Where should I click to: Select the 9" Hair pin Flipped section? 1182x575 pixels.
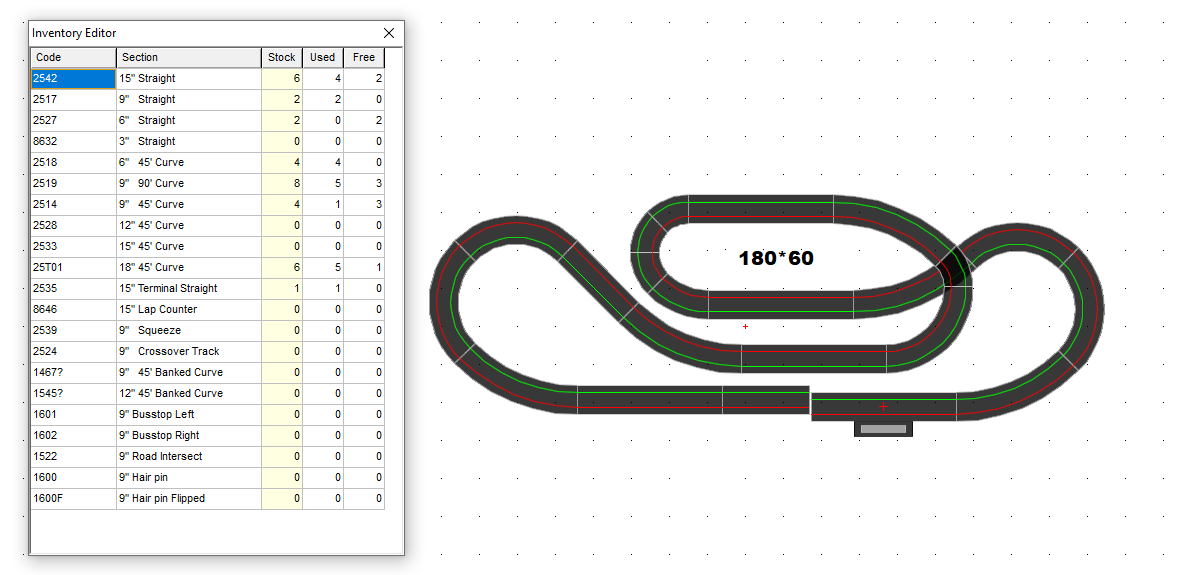point(189,499)
